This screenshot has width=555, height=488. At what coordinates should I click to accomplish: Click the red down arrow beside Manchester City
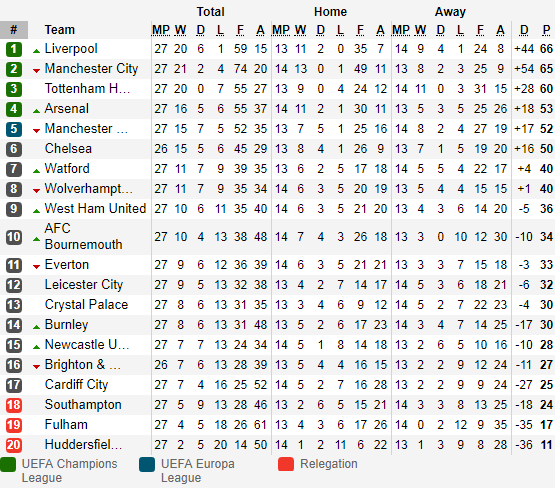(x=36, y=71)
